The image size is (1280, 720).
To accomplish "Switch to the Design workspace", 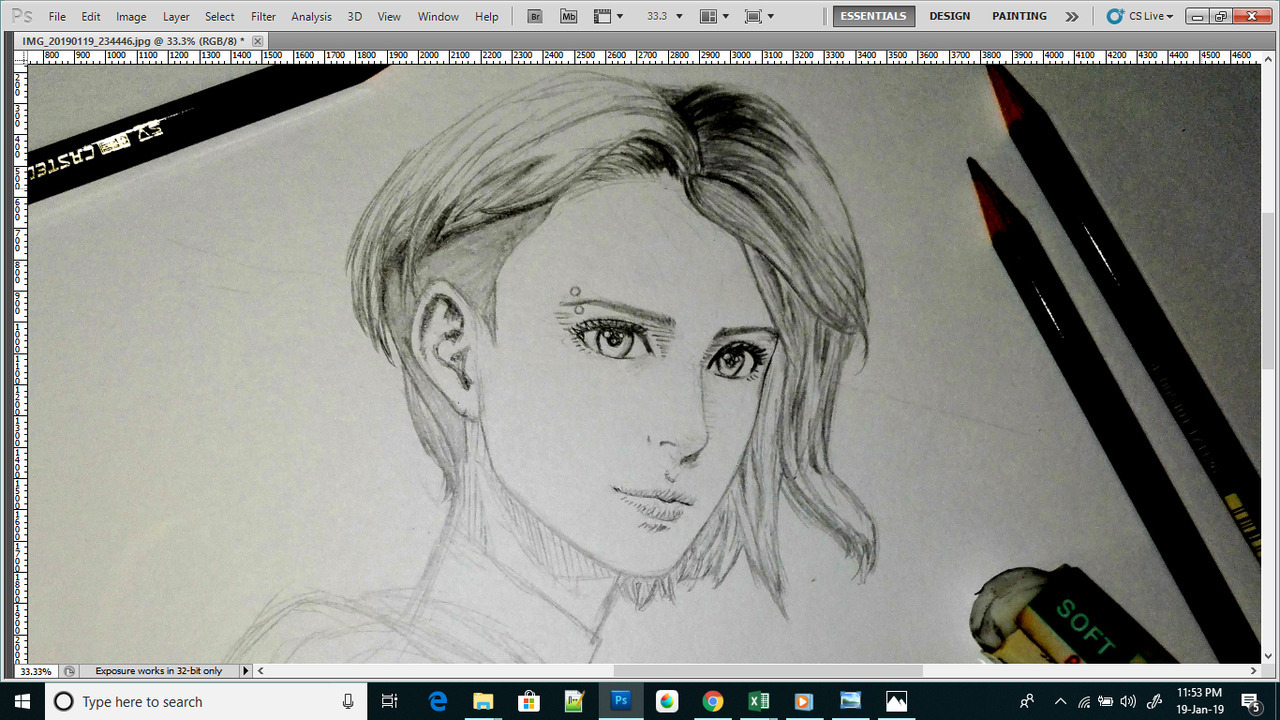I will tap(949, 16).
